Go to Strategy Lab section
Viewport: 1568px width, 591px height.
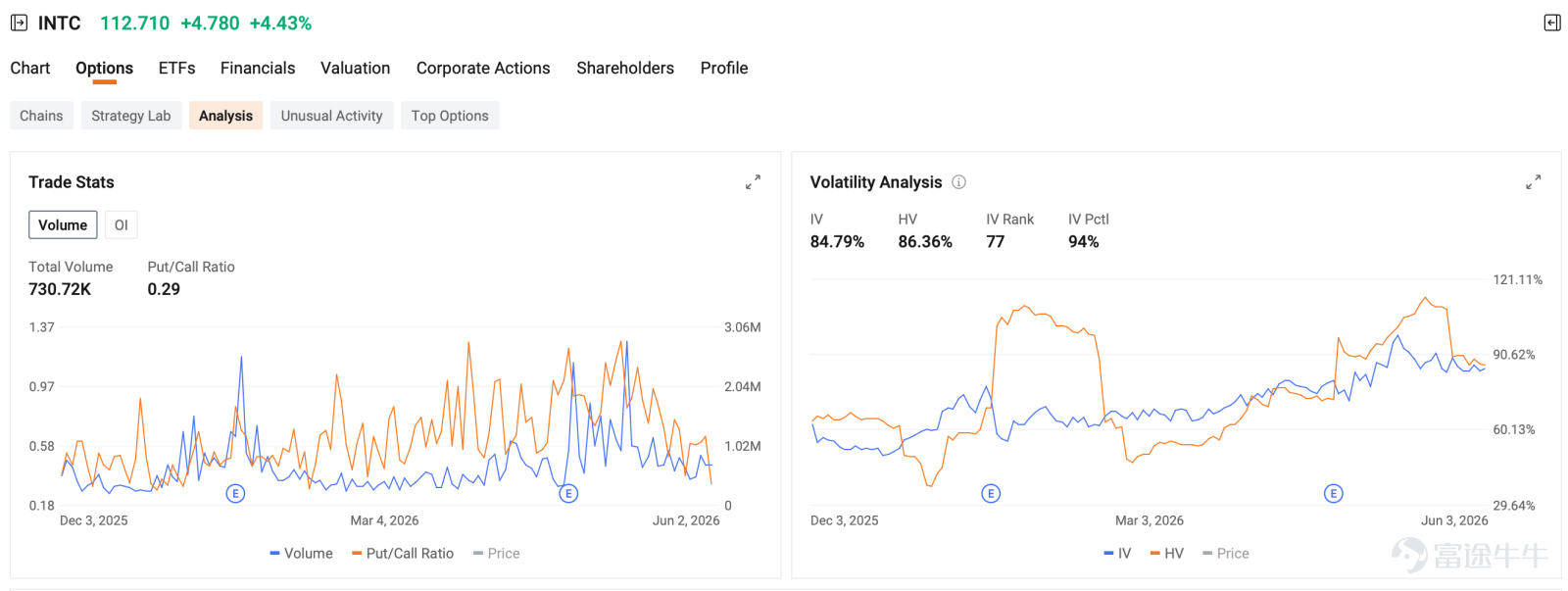[131, 116]
